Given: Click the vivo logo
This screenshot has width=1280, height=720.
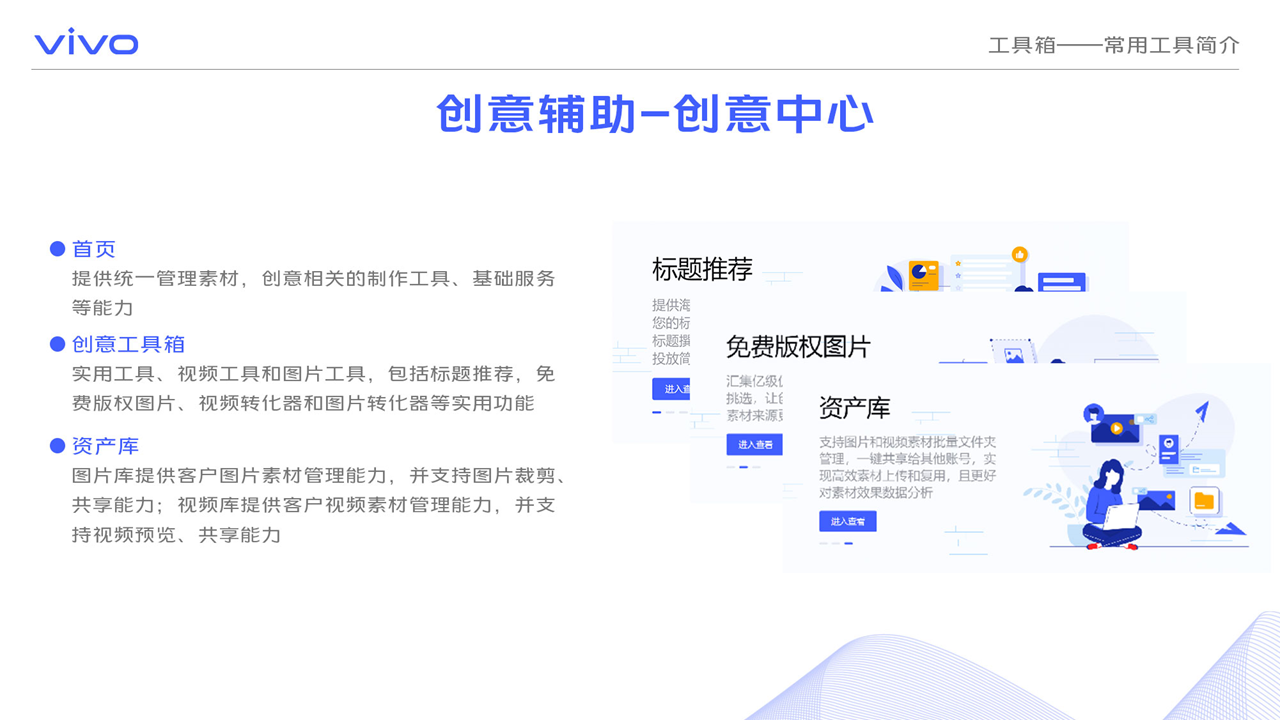Looking at the screenshot, I should 86,43.
